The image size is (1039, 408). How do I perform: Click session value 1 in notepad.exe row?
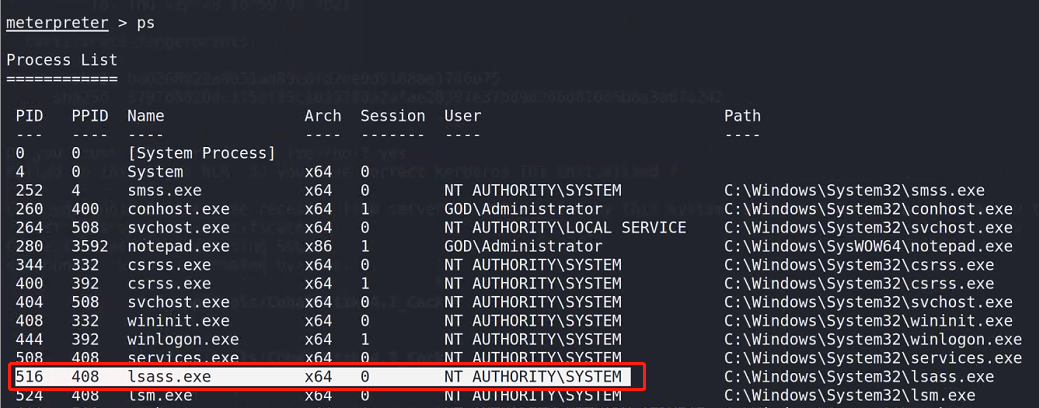(365, 246)
